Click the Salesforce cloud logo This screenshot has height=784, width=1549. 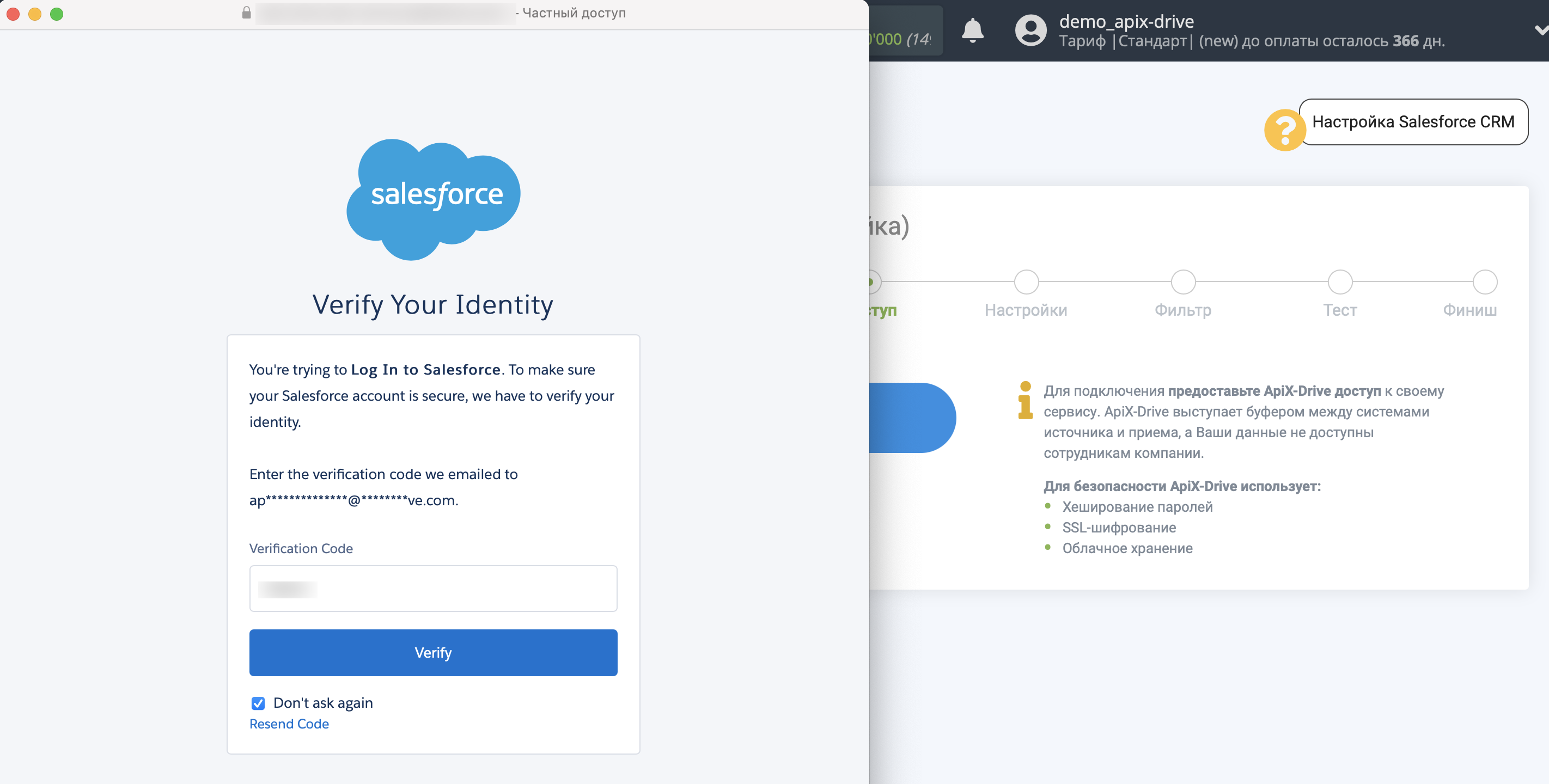click(434, 199)
